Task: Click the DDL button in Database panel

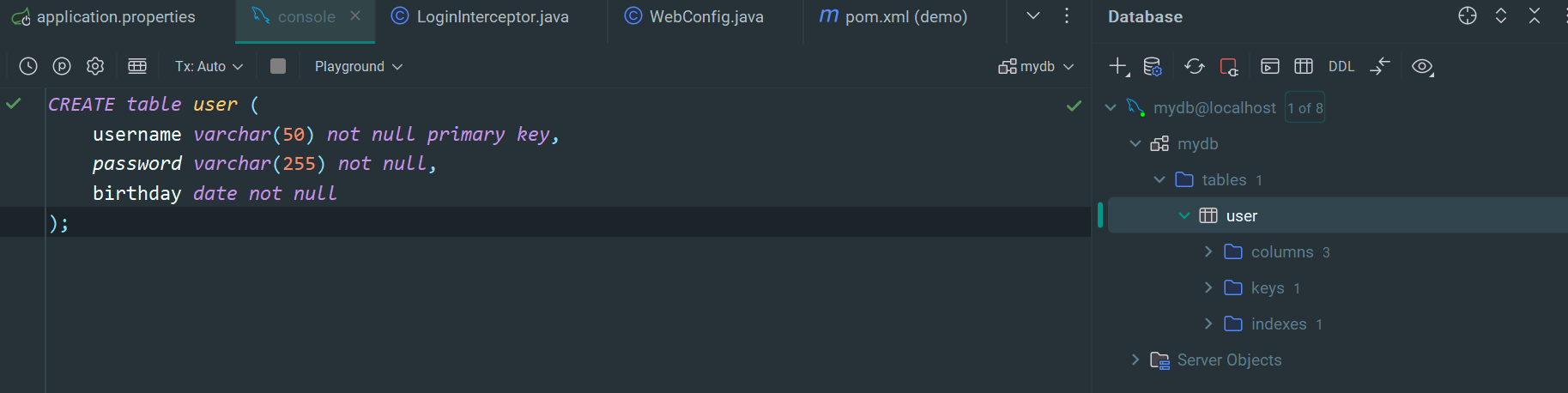Action: tap(1341, 66)
